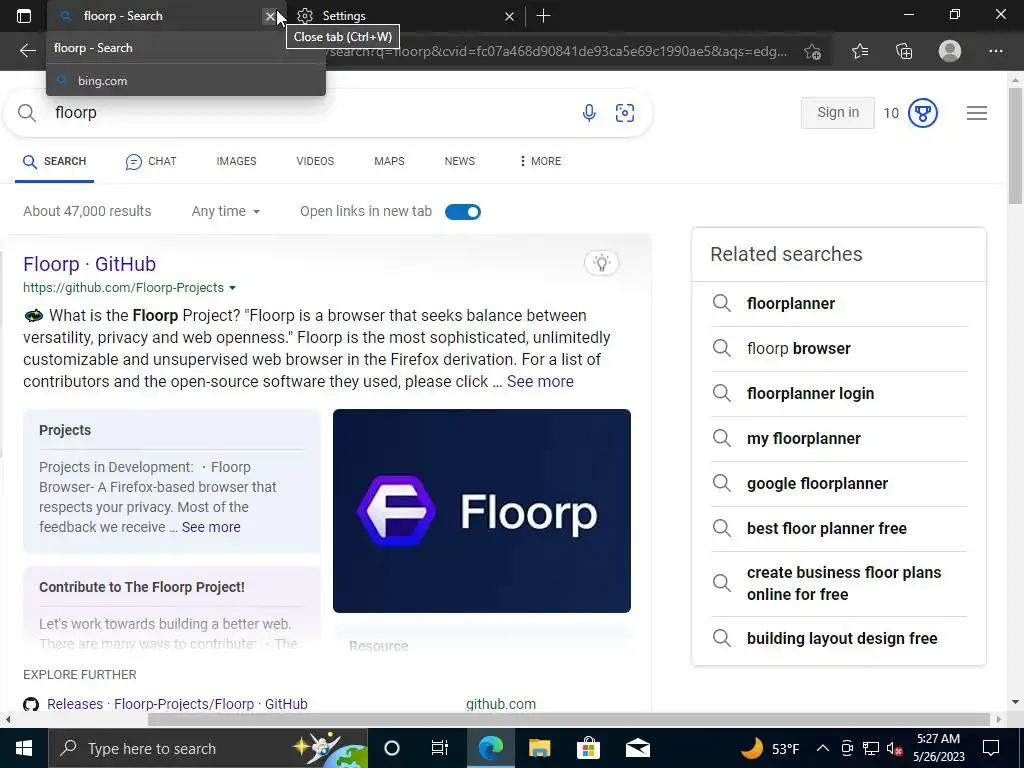Open Microsoft Store from taskbar
The width and height of the screenshot is (1024, 768).
pyautogui.click(x=588, y=748)
